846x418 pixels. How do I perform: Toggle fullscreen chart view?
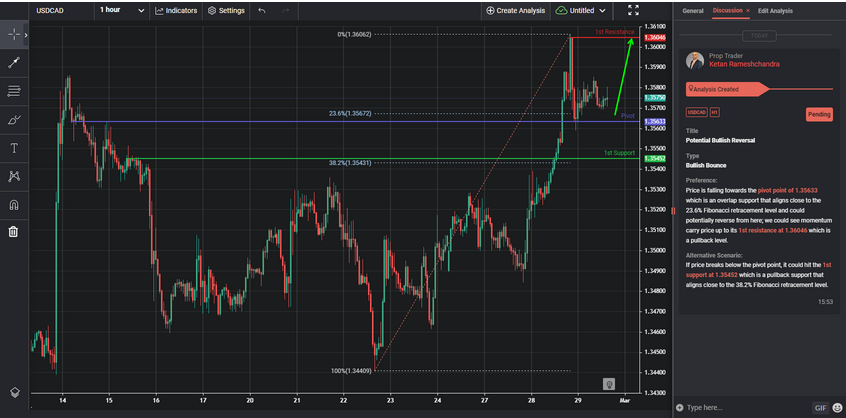point(633,10)
